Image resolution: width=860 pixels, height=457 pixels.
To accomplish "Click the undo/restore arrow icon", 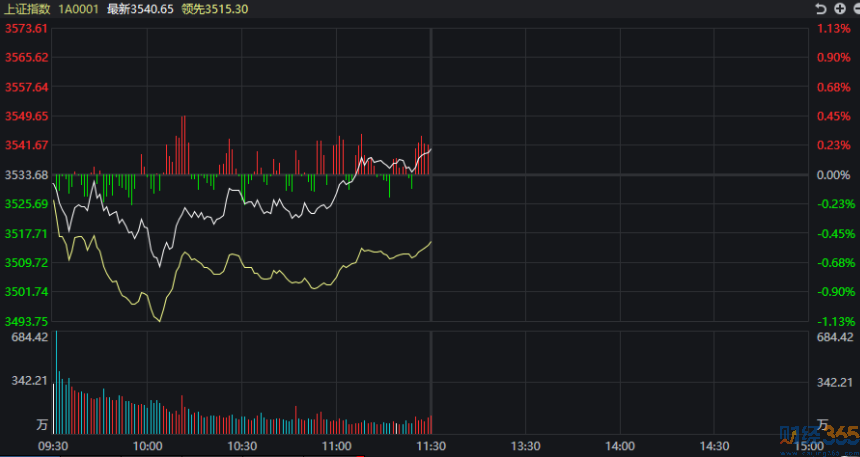I will tap(819, 9).
